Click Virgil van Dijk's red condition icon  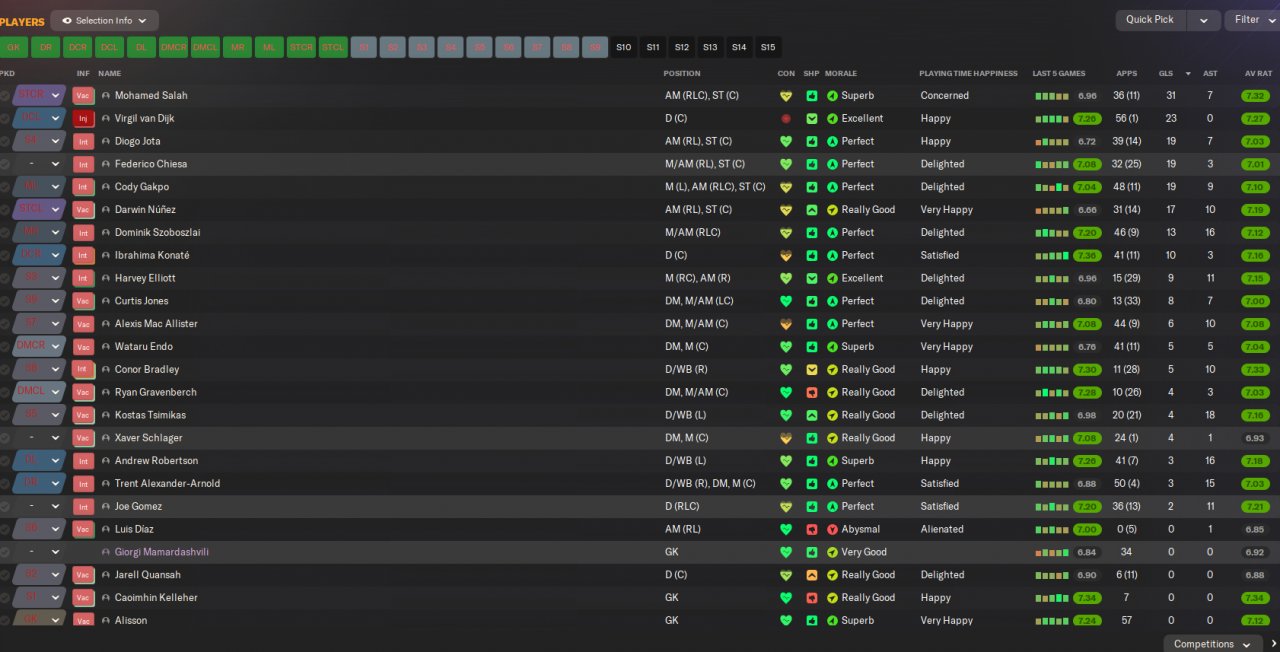[786, 119]
